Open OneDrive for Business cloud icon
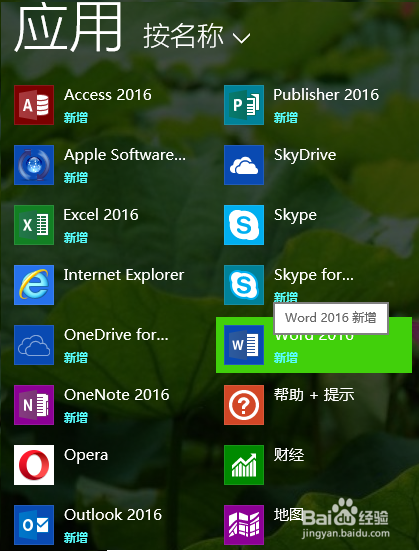The width and height of the screenshot is (419, 551). coord(34,345)
